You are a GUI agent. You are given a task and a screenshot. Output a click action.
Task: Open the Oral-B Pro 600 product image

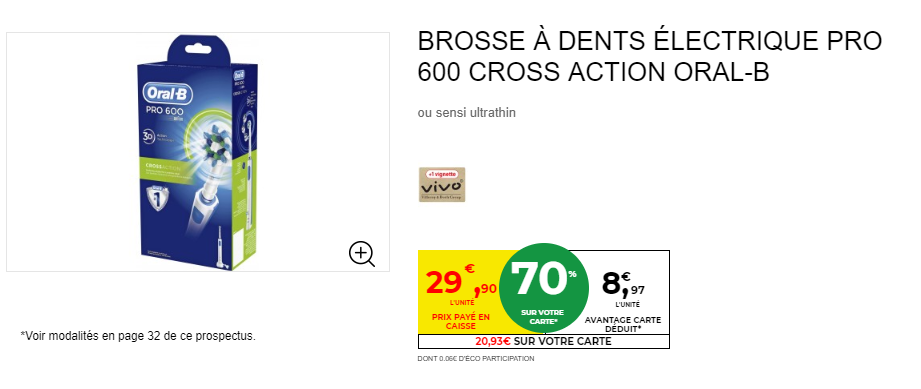[x=198, y=152]
